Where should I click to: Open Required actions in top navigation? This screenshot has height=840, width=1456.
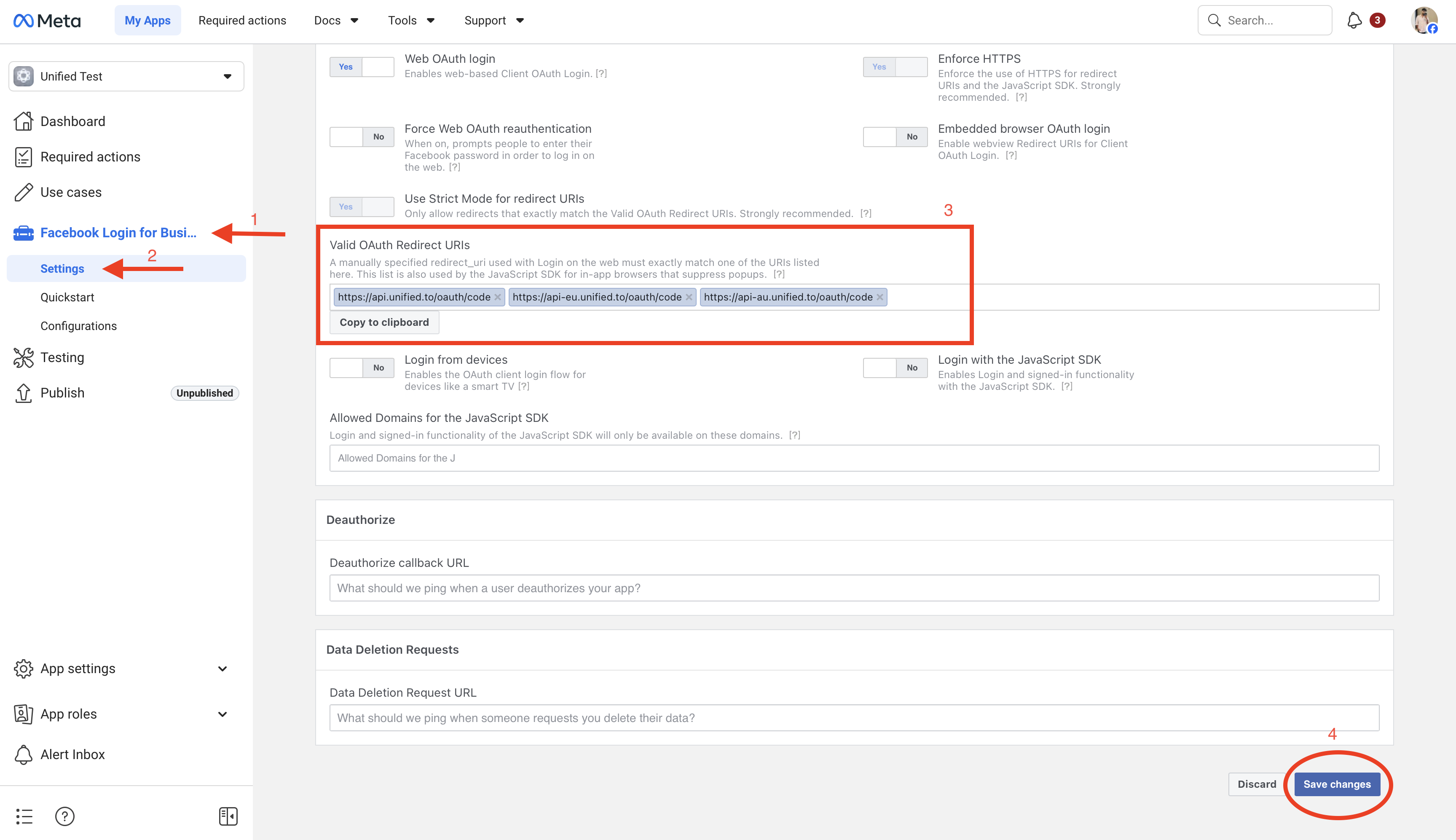click(242, 21)
